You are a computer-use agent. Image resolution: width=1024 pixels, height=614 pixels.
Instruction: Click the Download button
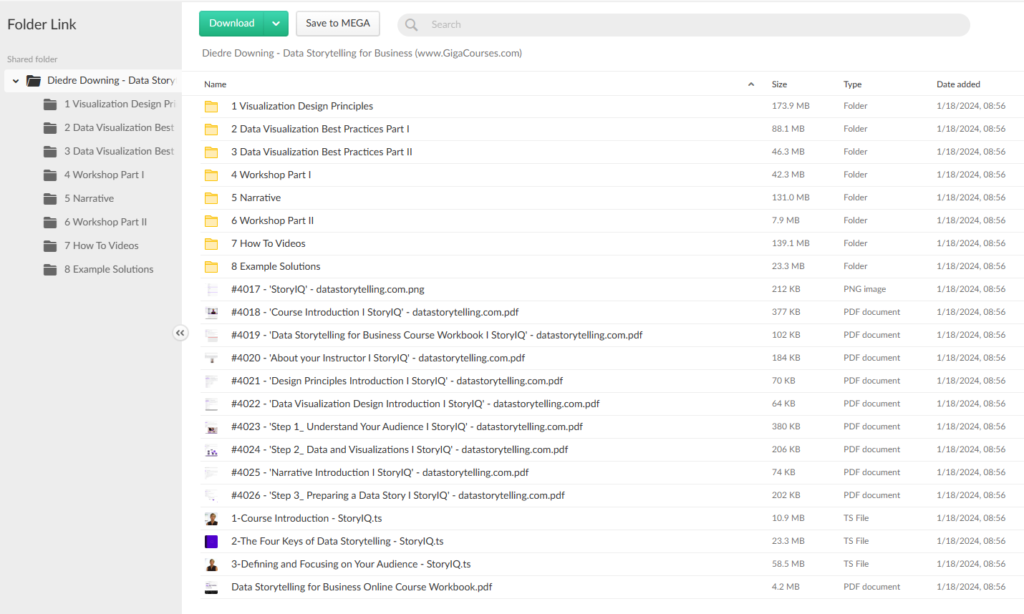click(231, 24)
